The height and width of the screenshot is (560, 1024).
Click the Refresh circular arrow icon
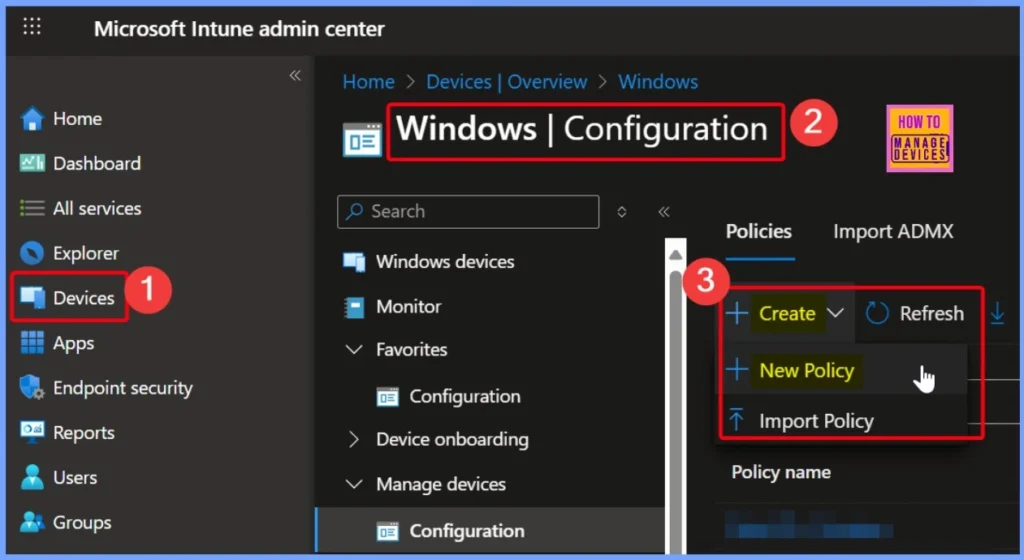point(877,313)
